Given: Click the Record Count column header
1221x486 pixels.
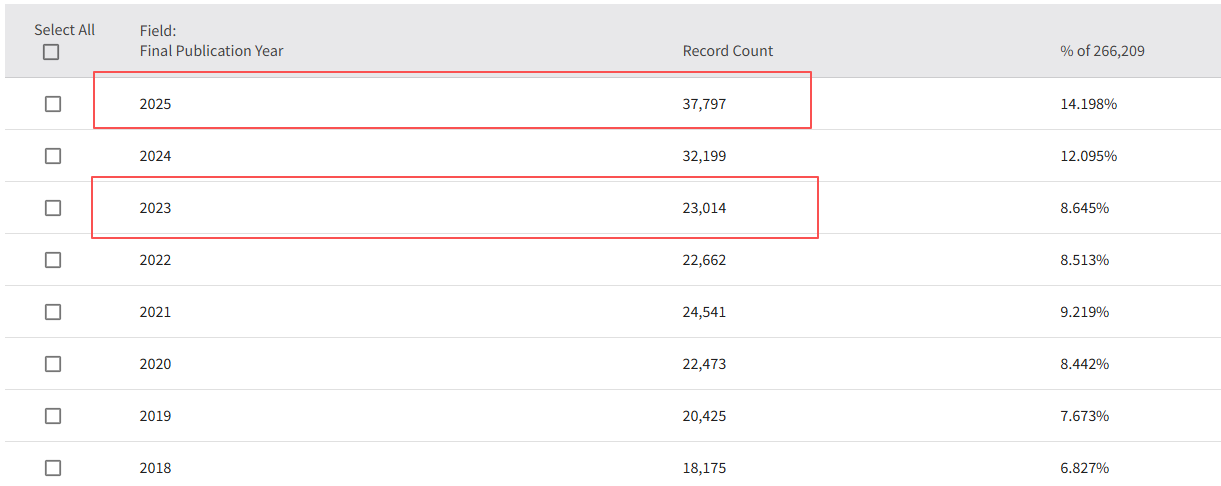Looking at the screenshot, I should 727,51.
